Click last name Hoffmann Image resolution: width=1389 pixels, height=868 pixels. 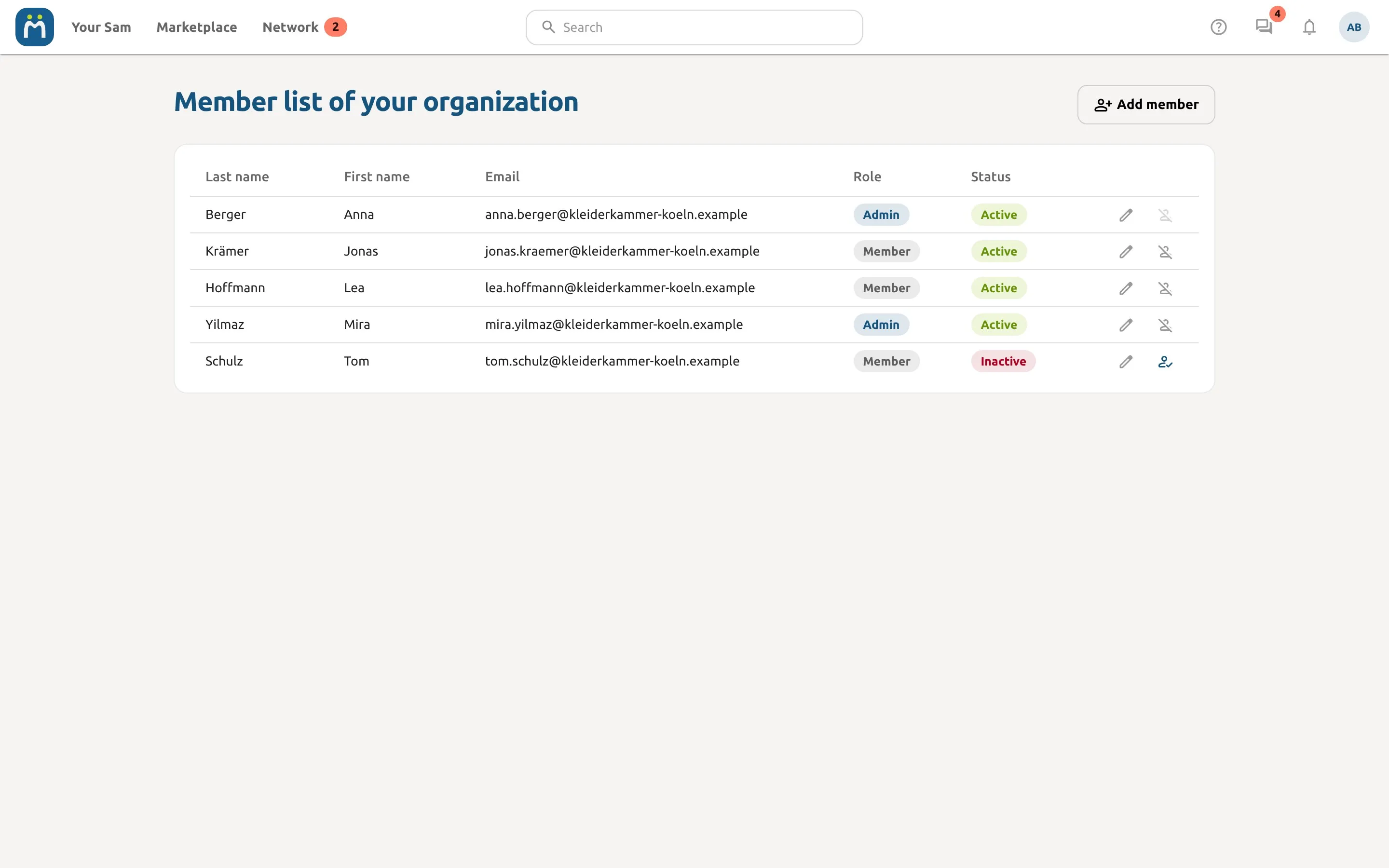[x=235, y=287]
